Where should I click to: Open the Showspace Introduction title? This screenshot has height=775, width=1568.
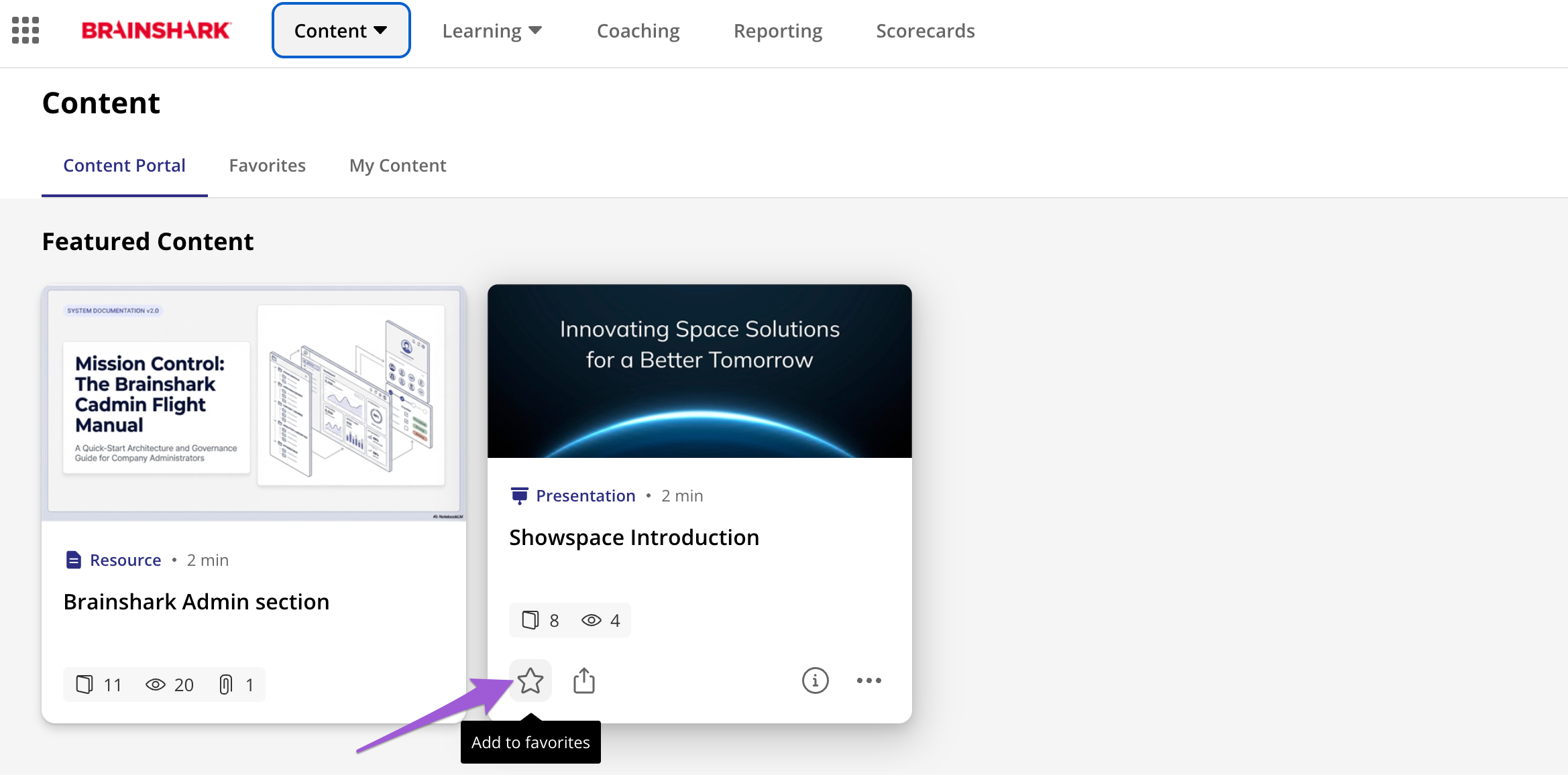click(x=634, y=537)
